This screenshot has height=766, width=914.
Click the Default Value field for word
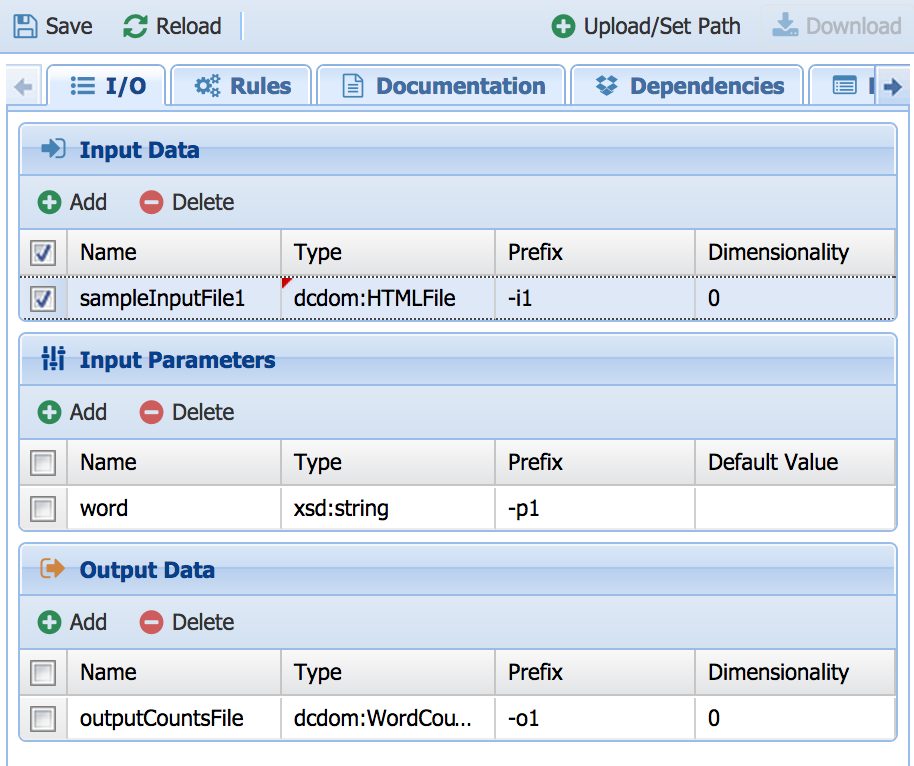(x=794, y=509)
